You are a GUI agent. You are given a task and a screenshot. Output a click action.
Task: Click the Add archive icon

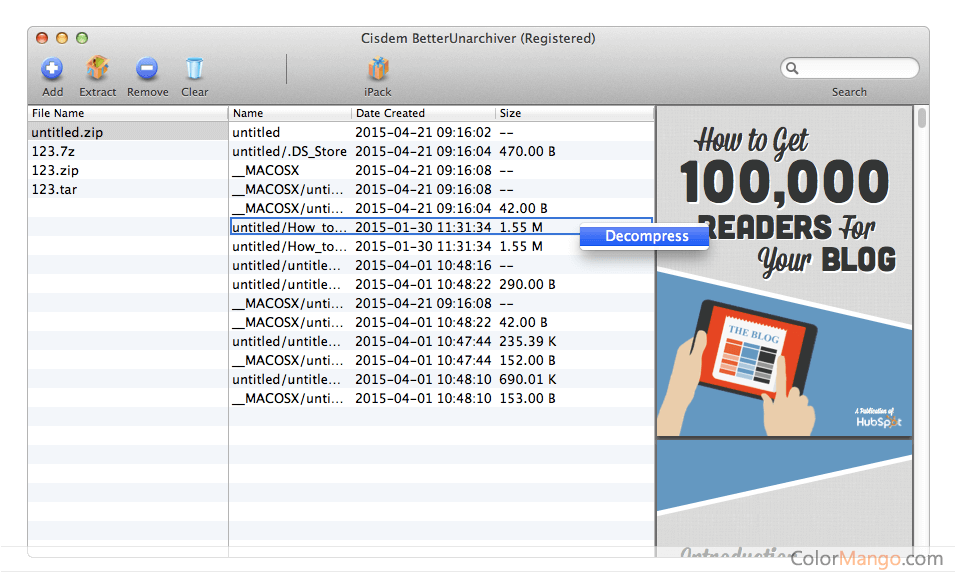[52, 69]
